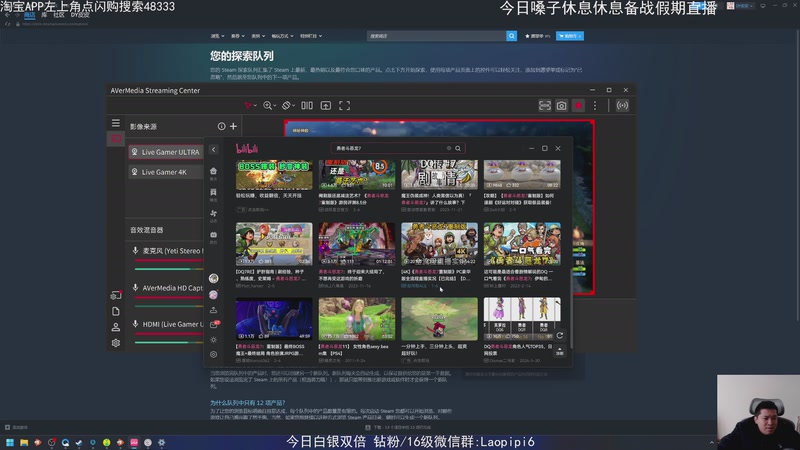
Task: Open the BOSS video thumbnail in bilibili
Action: [x=274, y=175]
